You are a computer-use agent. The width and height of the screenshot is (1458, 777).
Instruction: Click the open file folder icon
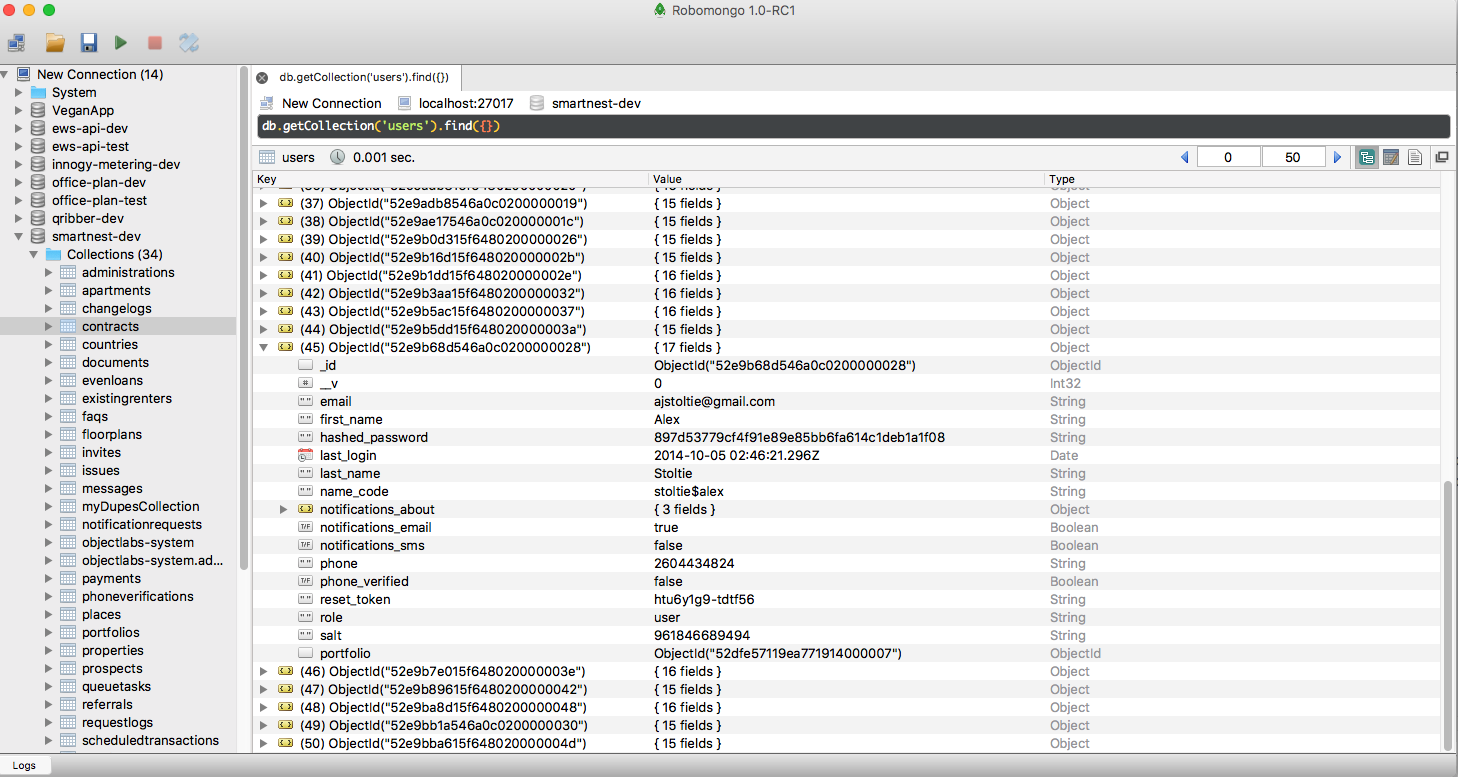coord(55,43)
